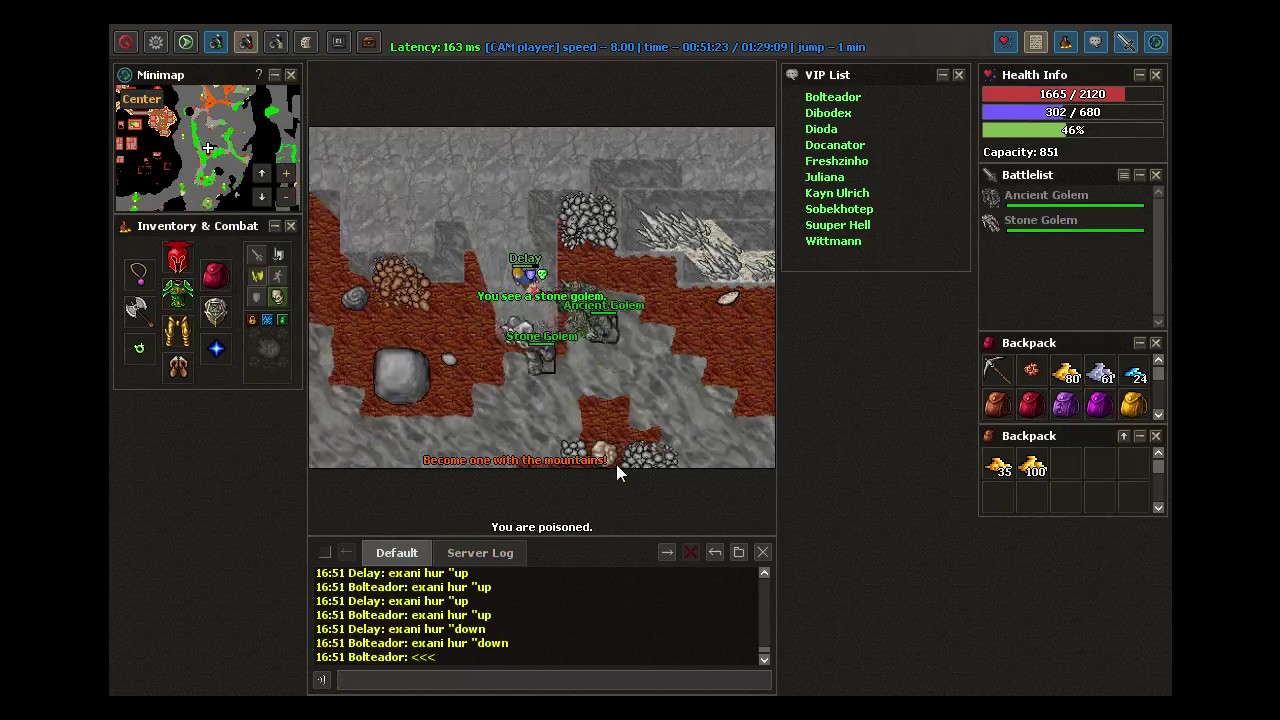Image resolution: width=1280 pixels, height=720 pixels.
Task: Switch to the Default chat tab
Action: tap(397, 553)
